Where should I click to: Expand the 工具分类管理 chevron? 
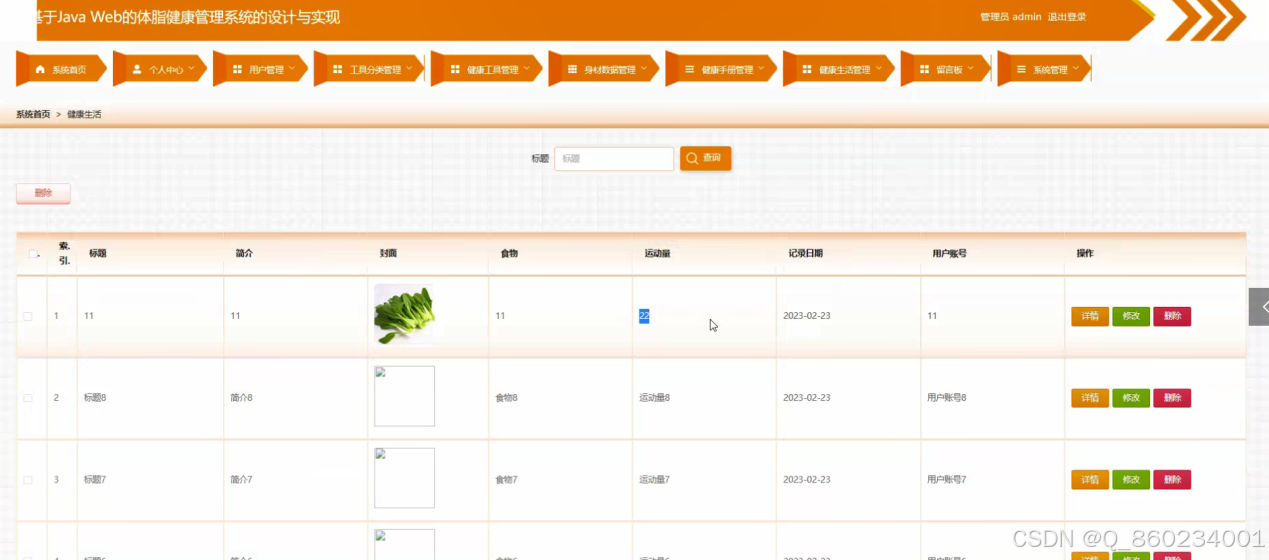pyautogui.click(x=409, y=69)
